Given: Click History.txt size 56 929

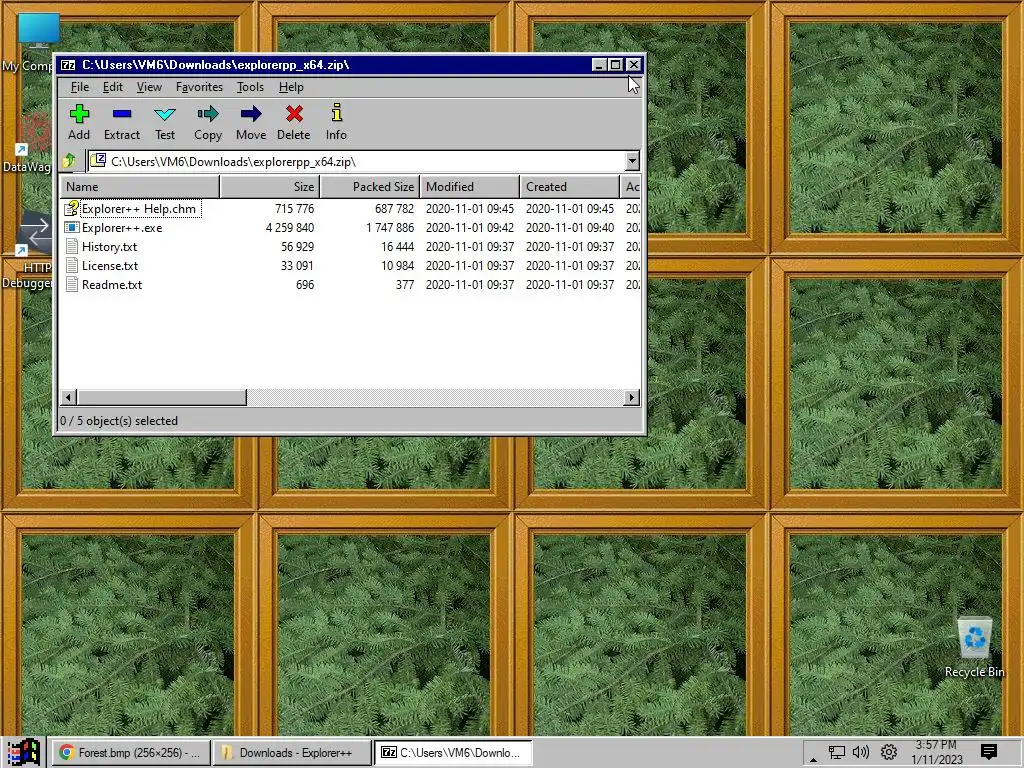Looking at the screenshot, I should (297, 246).
